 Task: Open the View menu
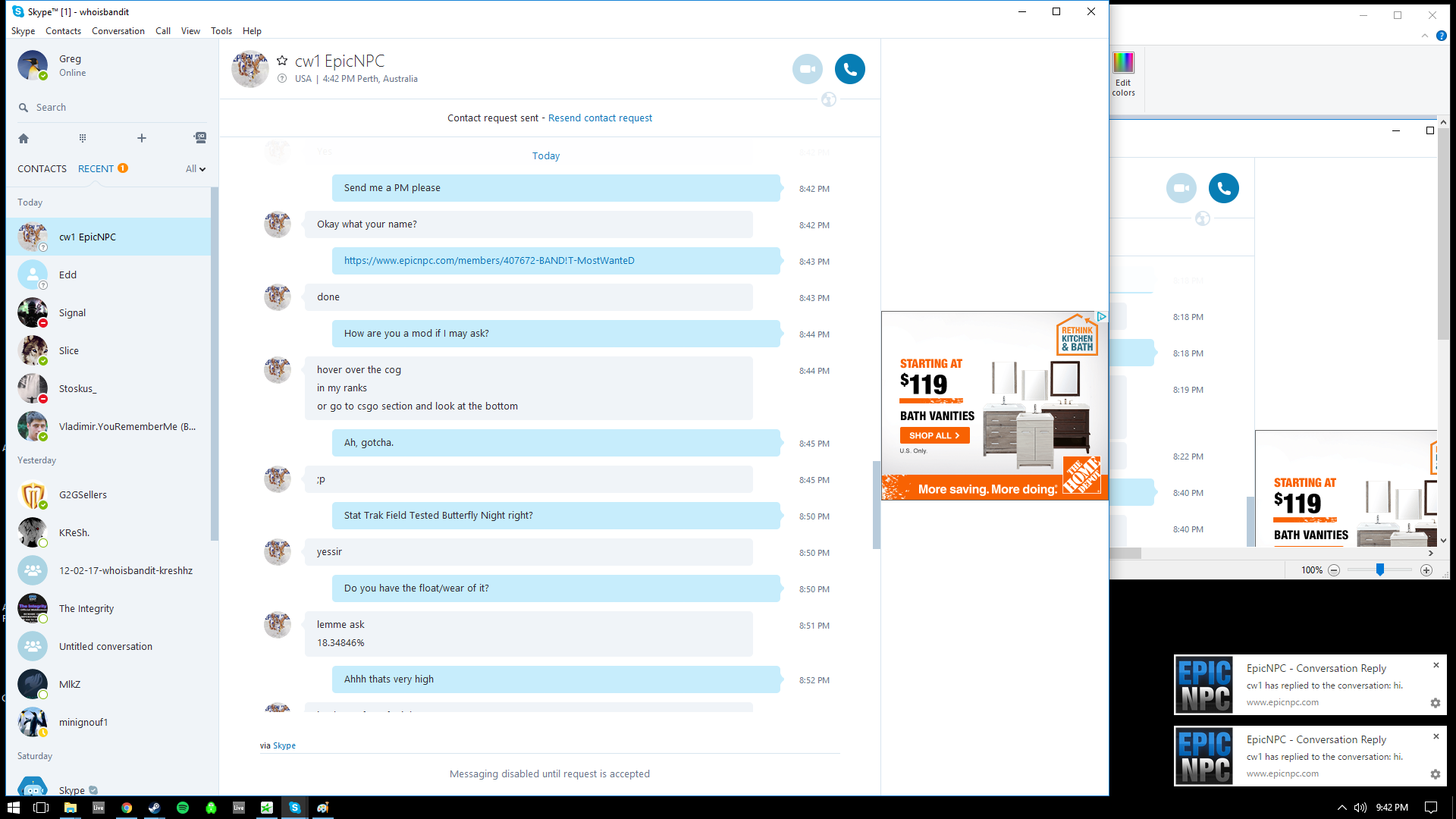coord(190,31)
